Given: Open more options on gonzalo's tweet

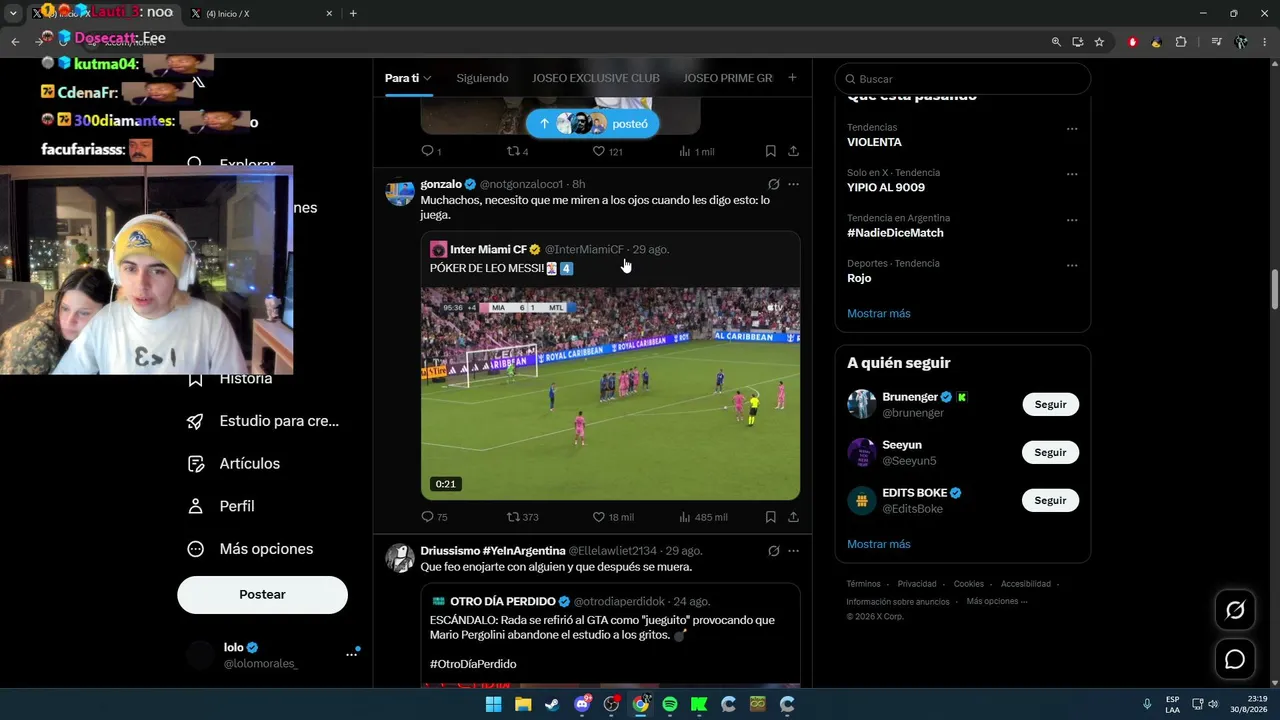Looking at the screenshot, I should tap(793, 184).
